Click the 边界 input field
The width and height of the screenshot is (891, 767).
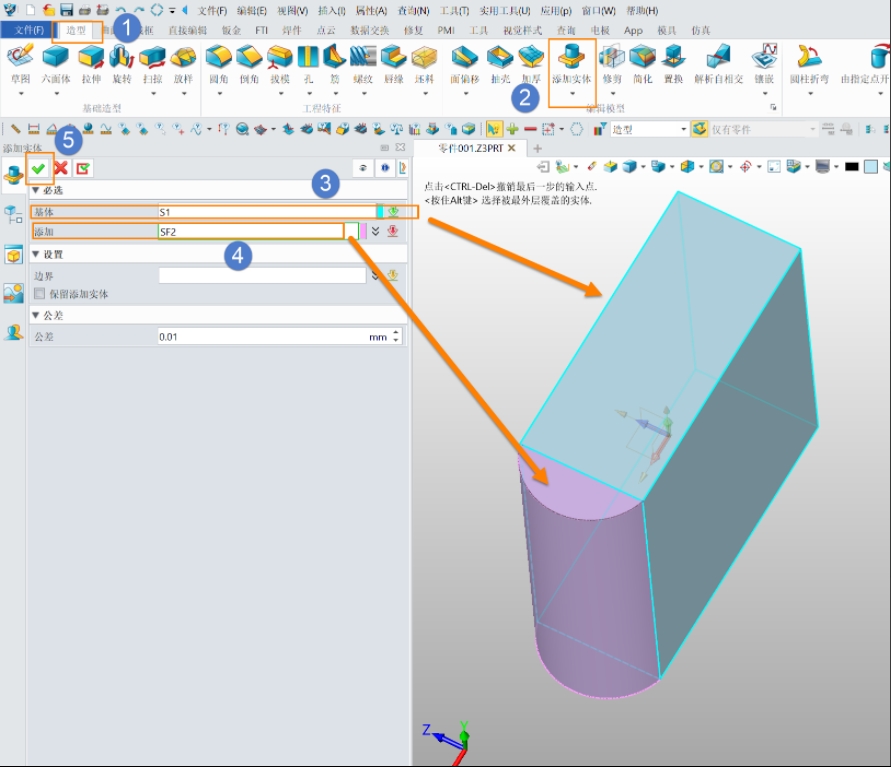[262, 276]
